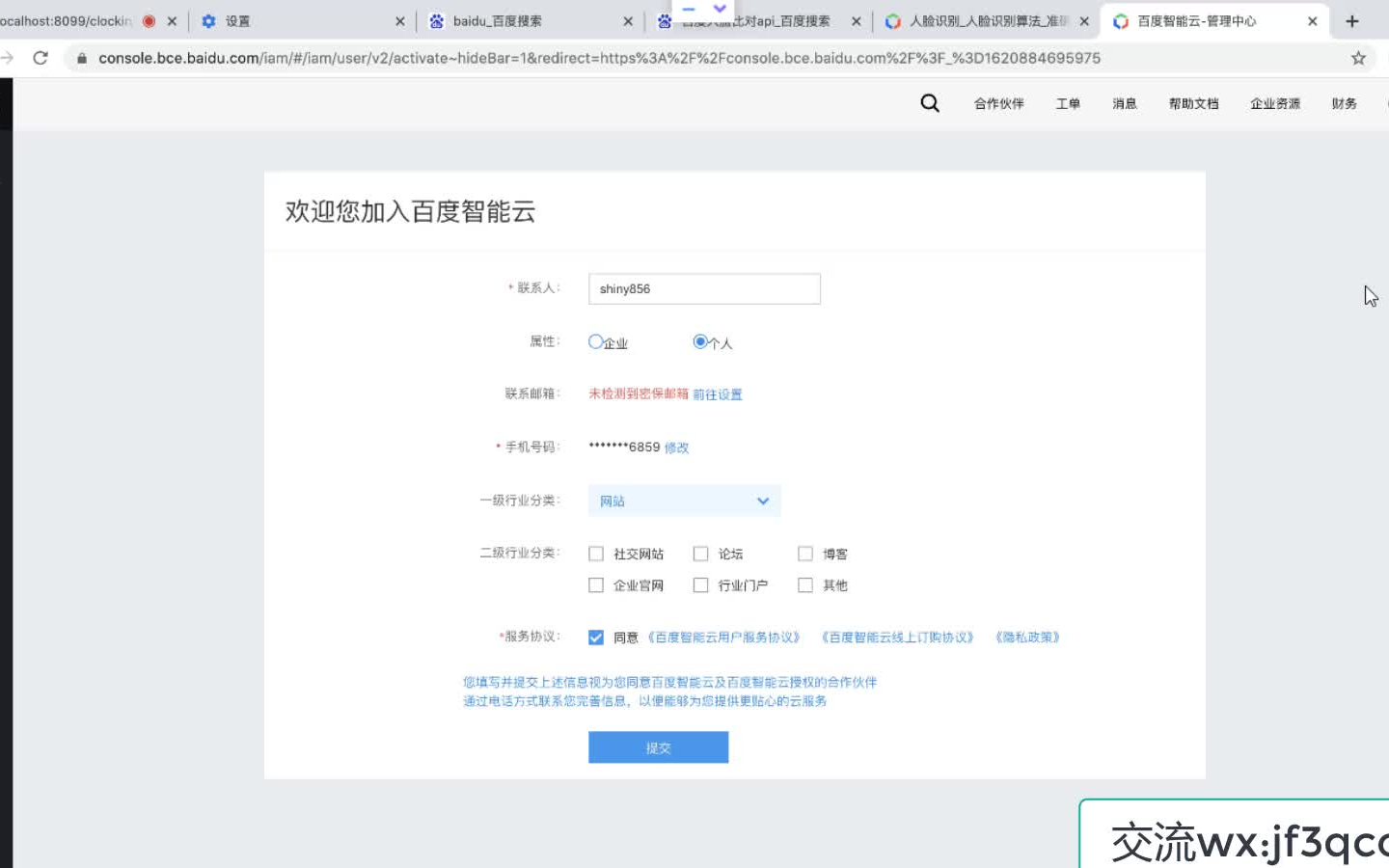Click the 未检测到密保邮箱 warning text
The height and width of the screenshot is (868, 1389).
coord(639,394)
